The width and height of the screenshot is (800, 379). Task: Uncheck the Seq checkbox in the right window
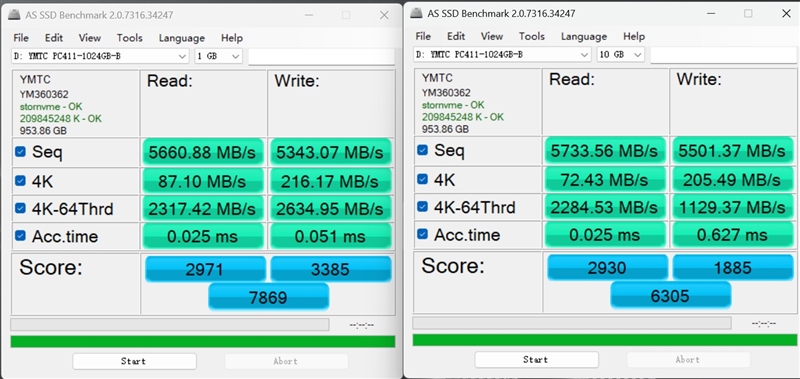tap(422, 150)
